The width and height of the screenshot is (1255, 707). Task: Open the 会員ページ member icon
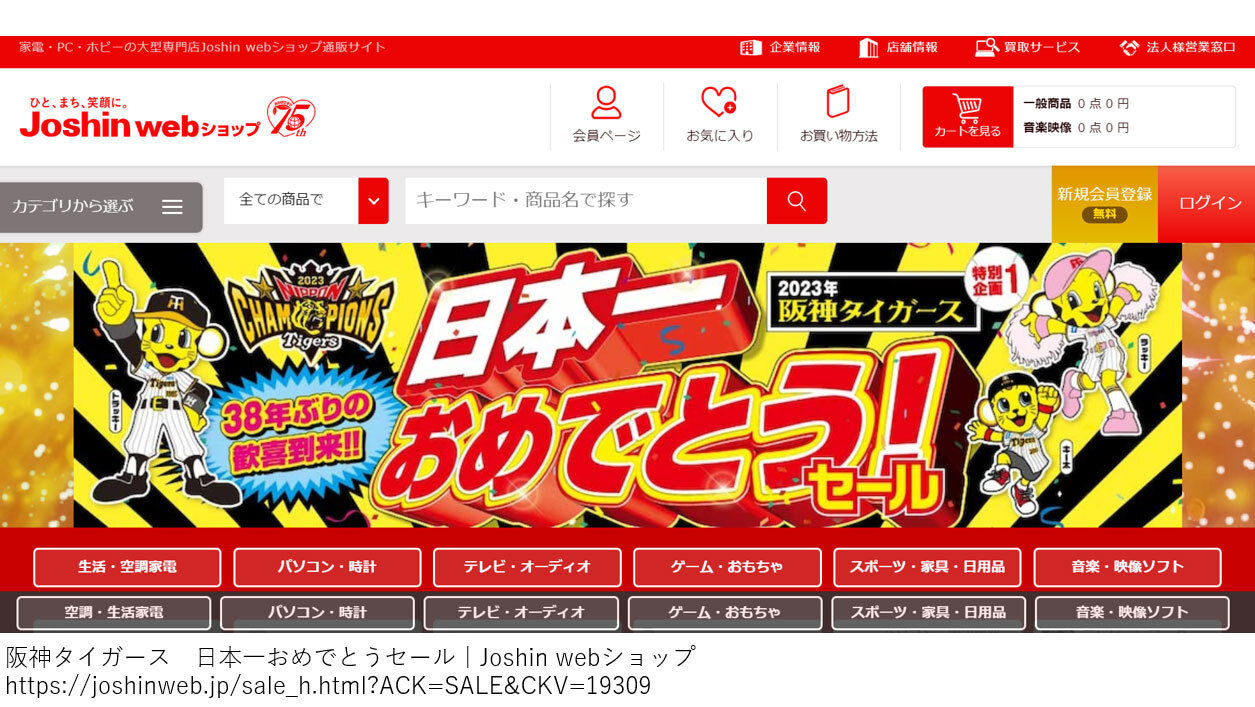coord(606,115)
